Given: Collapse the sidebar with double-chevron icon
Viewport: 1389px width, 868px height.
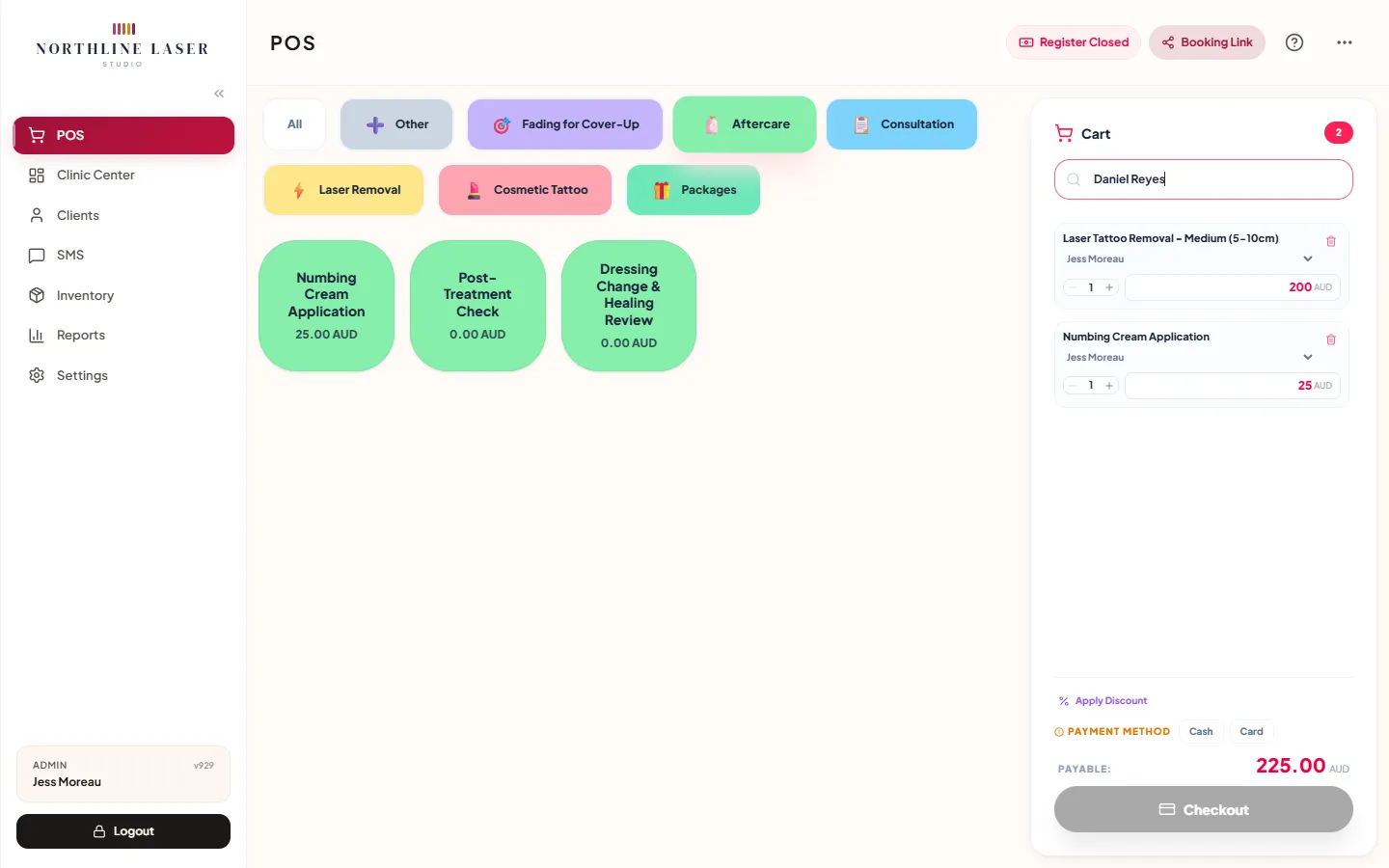Looking at the screenshot, I should (x=219, y=94).
